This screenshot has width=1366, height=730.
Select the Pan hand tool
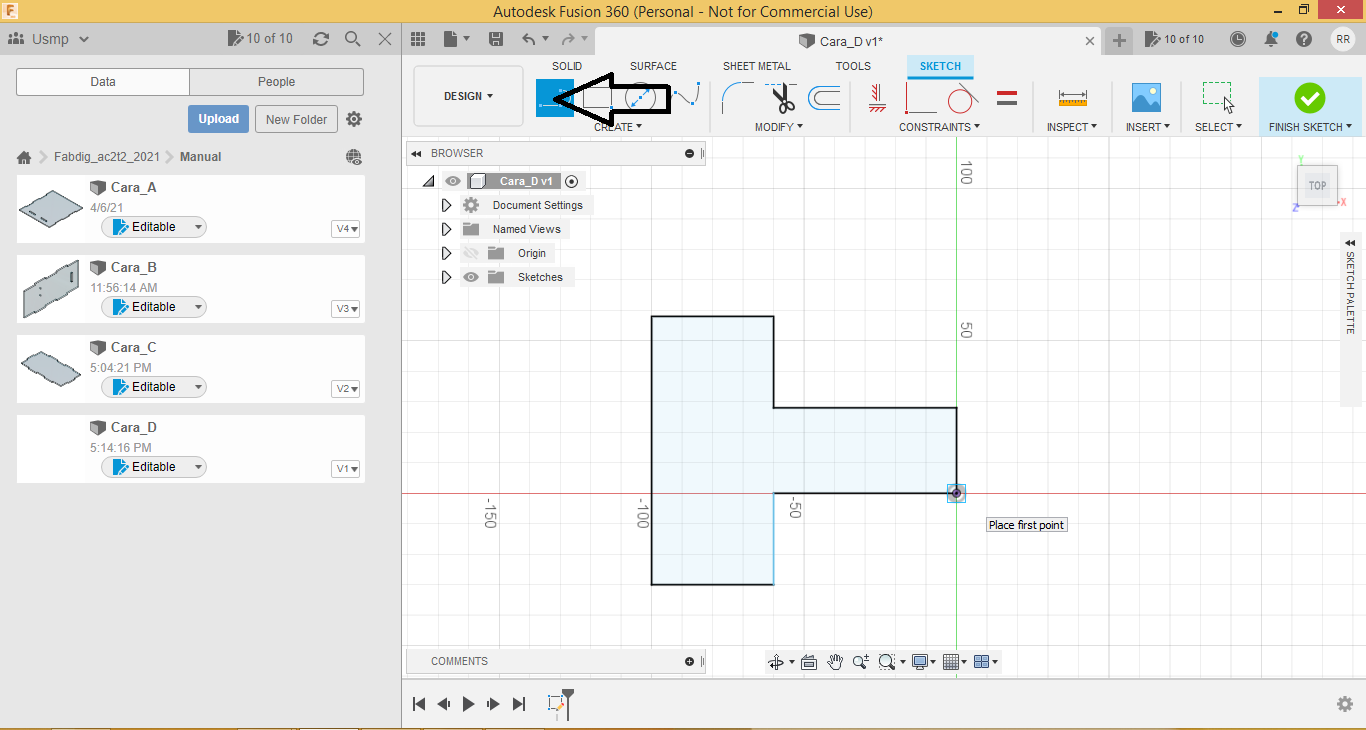click(x=835, y=662)
